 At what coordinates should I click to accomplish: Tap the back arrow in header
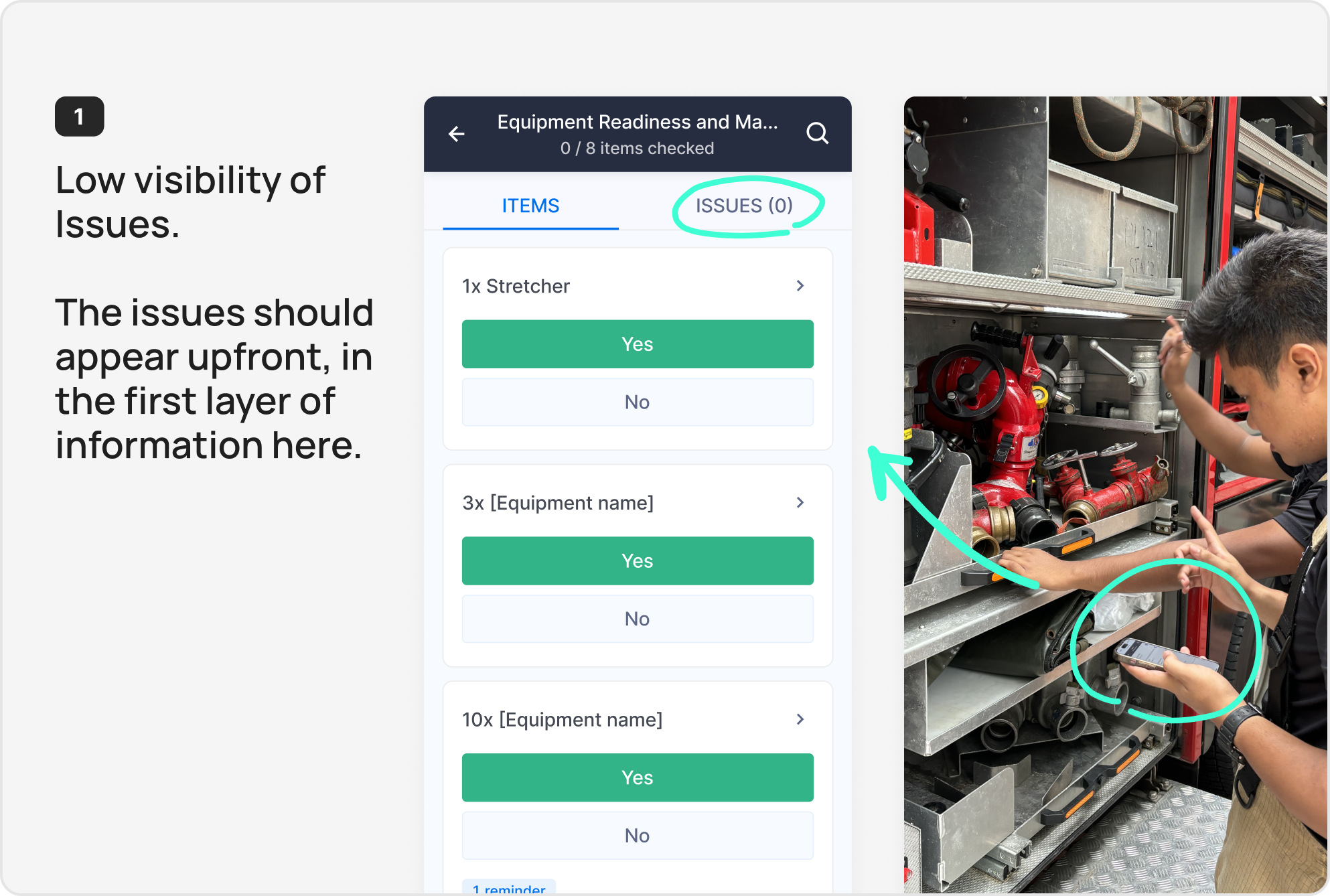457,134
